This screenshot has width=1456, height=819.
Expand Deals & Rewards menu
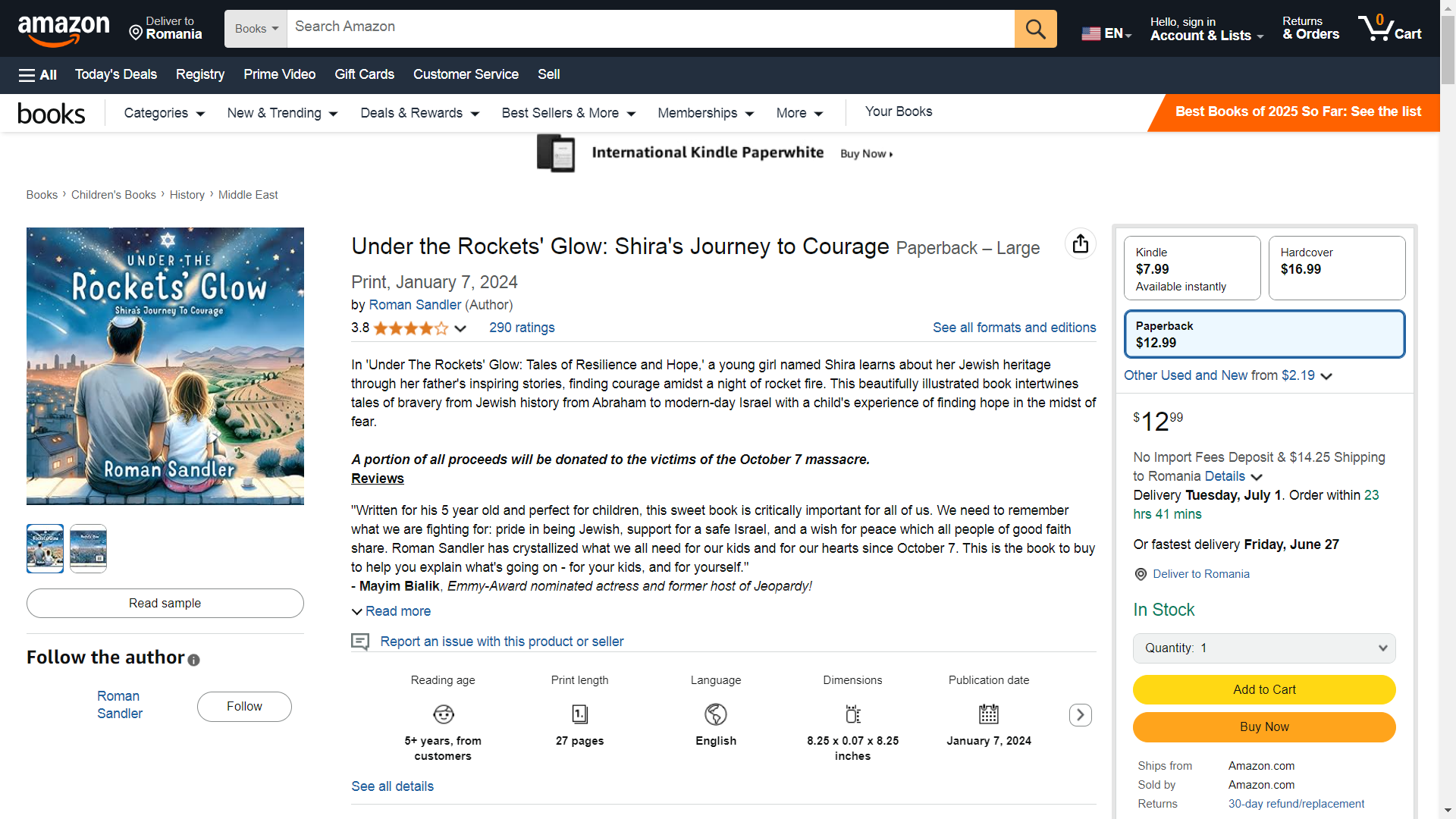point(420,113)
